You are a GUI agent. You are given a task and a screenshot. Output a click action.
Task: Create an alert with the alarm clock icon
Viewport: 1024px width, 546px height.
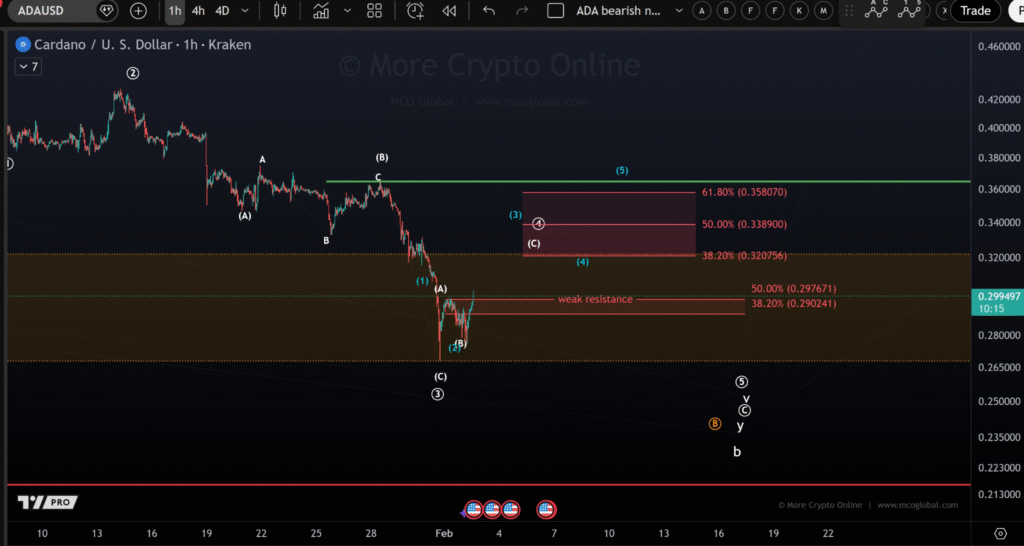415,10
